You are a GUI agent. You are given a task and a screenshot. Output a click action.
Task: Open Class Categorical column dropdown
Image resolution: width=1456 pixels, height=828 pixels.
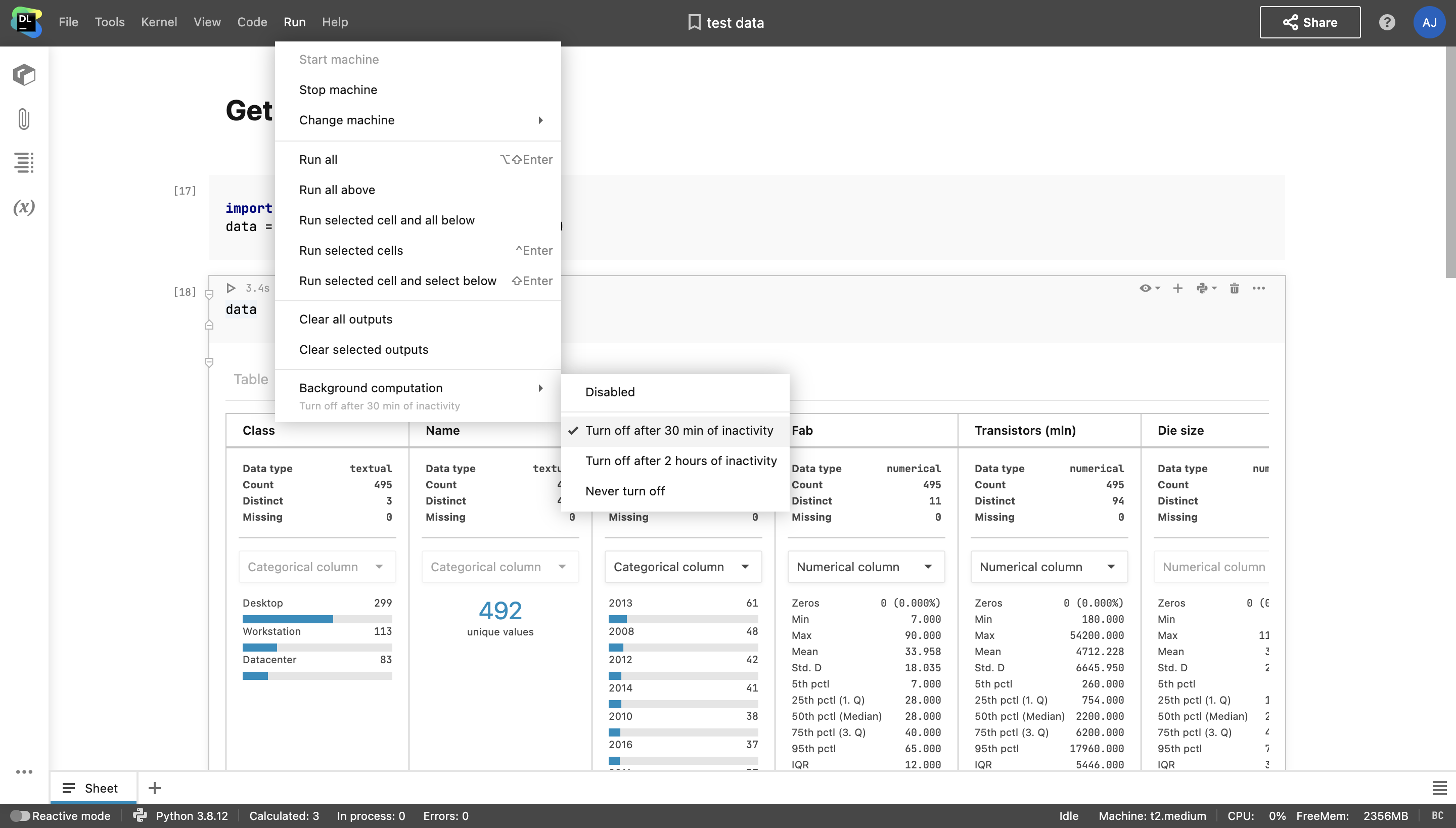pos(317,566)
